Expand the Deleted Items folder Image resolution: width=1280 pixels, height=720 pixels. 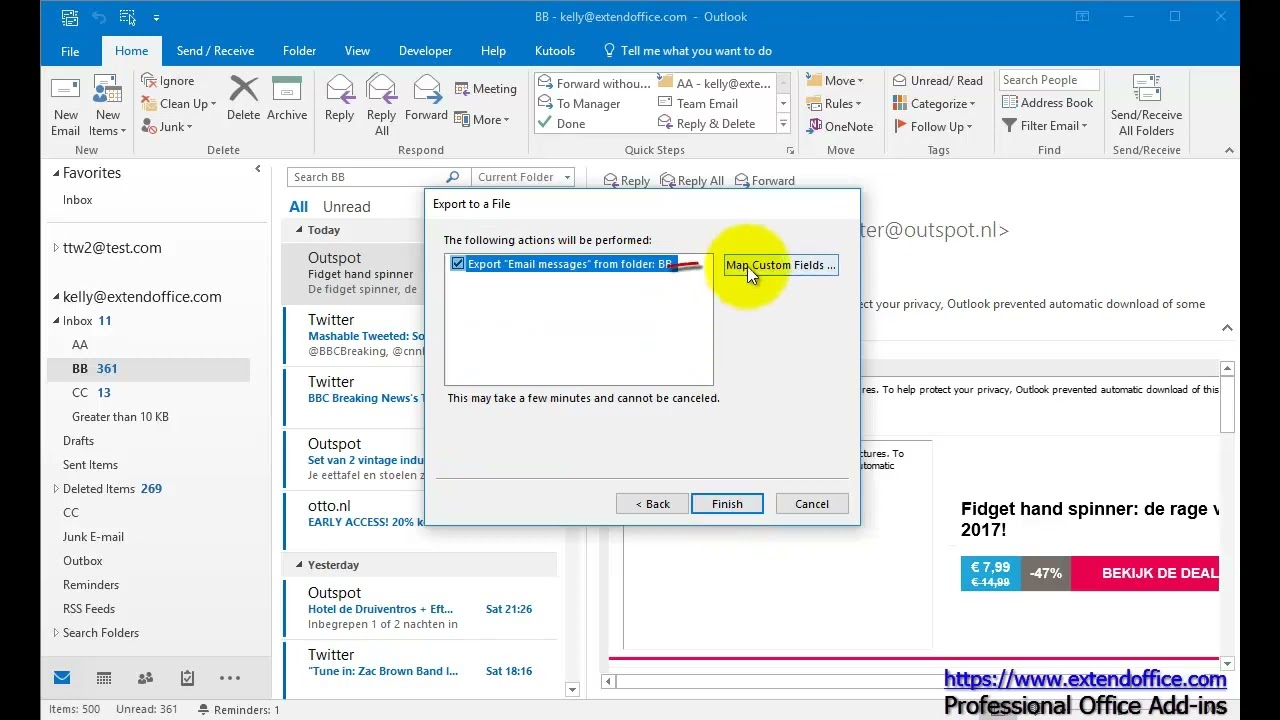click(x=56, y=489)
